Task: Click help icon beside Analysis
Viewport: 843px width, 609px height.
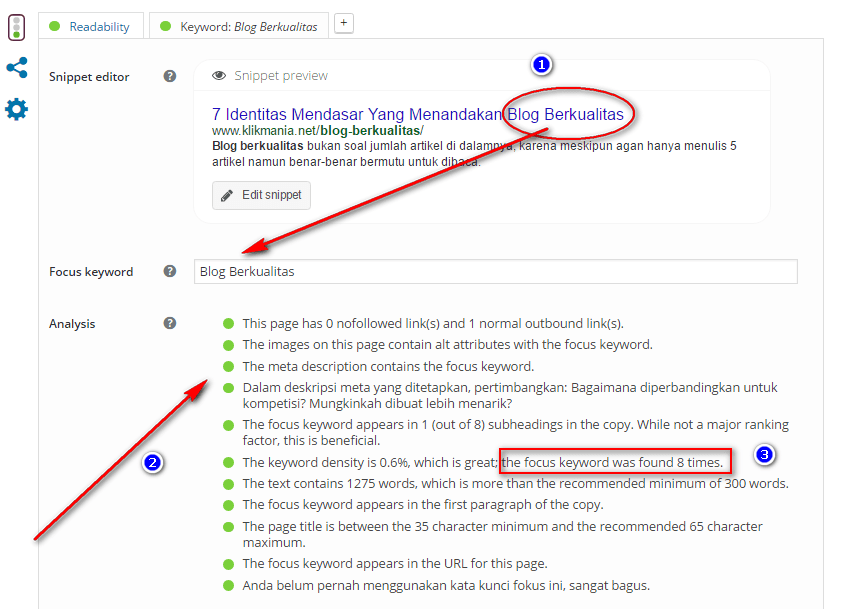Action: [x=170, y=323]
